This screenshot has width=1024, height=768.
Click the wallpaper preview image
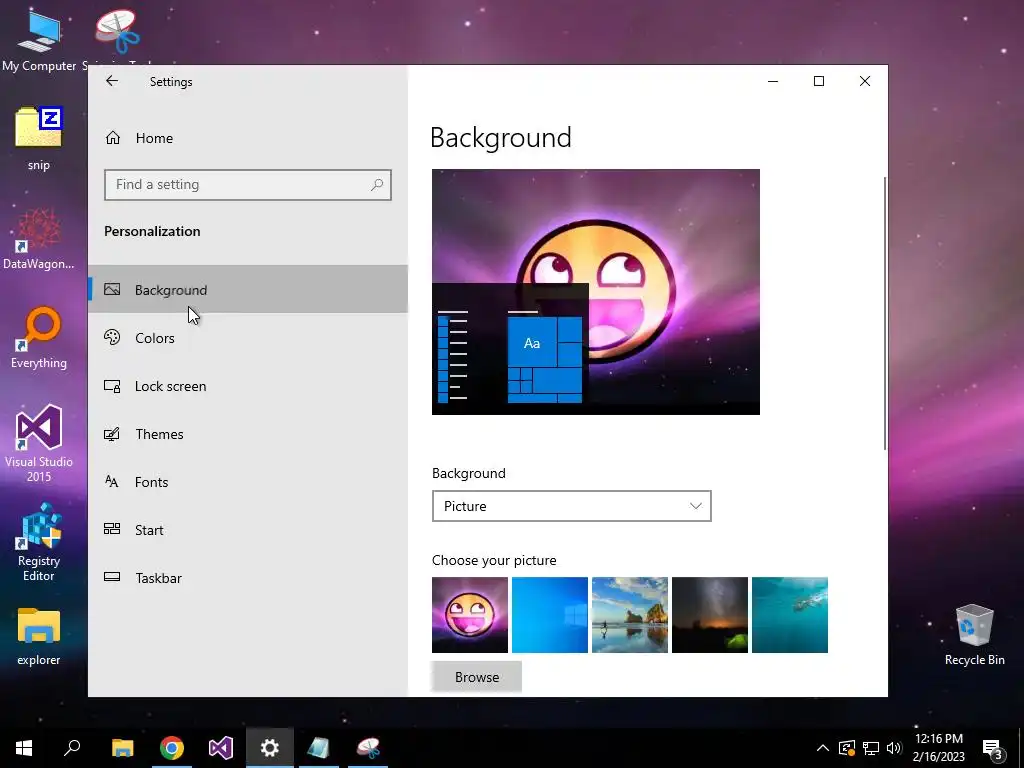pyautogui.click(x=596, y=292)
